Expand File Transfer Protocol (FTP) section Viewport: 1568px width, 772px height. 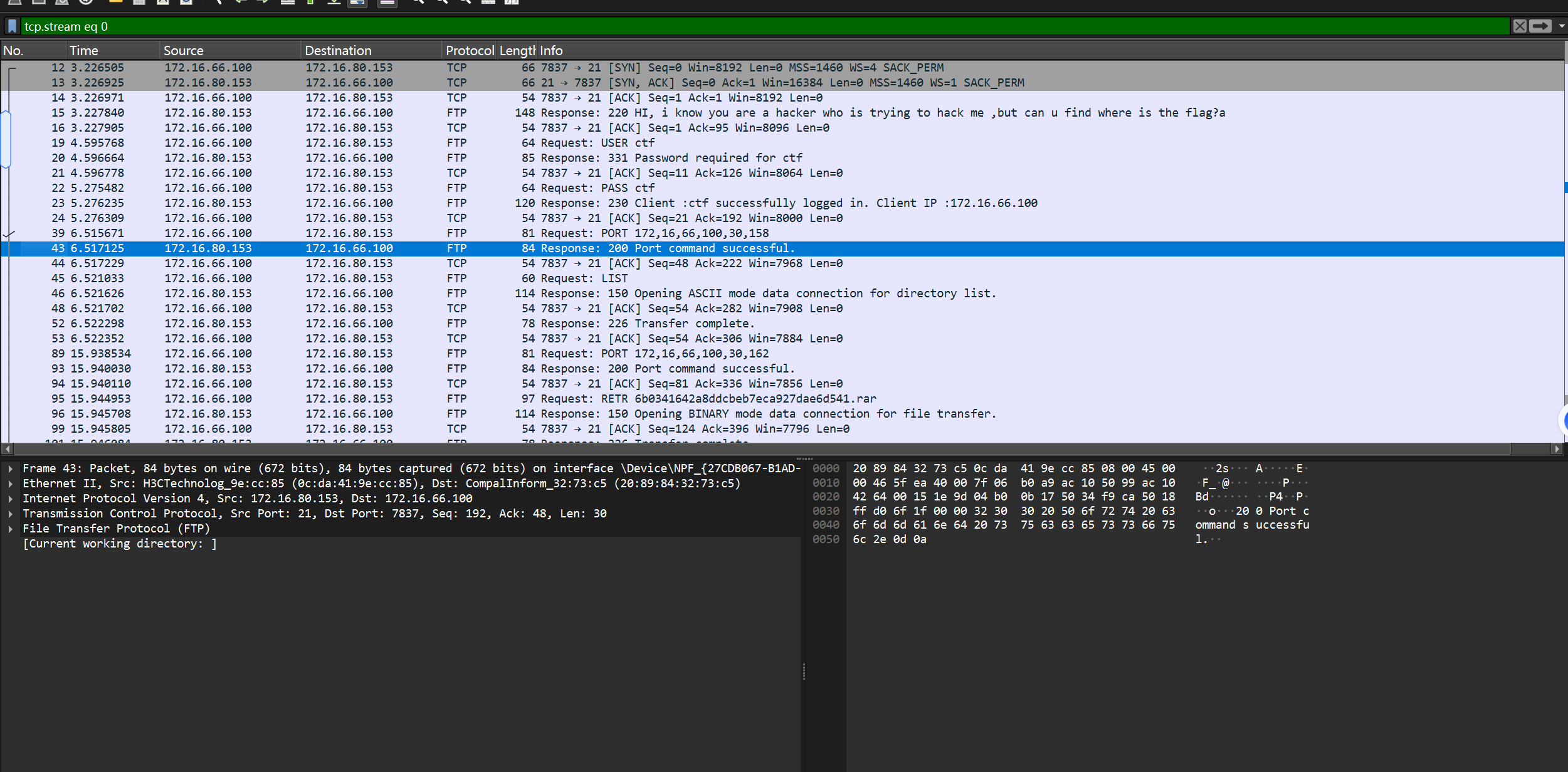point(11,529)
